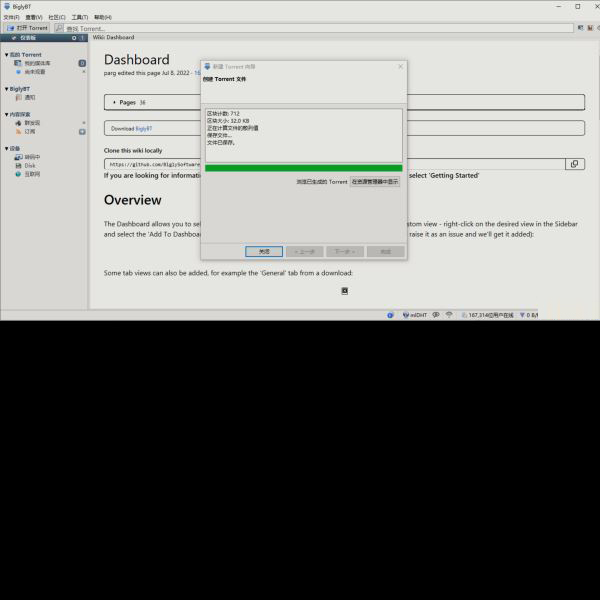Click the plus badge beside Subscriptions
Image resolution: width=600 pixels, height=600 pixels.
pyautogui.click(x=82, y=132)
